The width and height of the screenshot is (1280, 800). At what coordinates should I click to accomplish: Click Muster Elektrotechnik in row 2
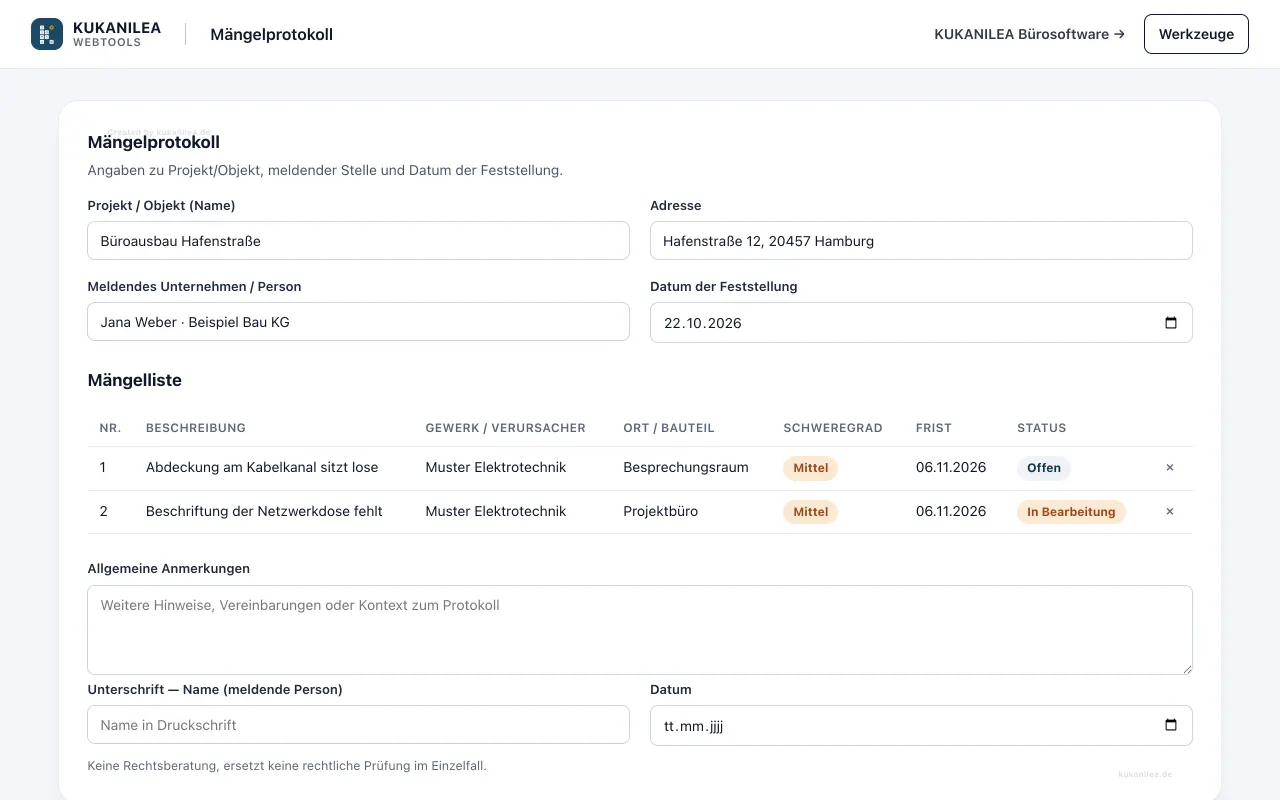(496, 511)
